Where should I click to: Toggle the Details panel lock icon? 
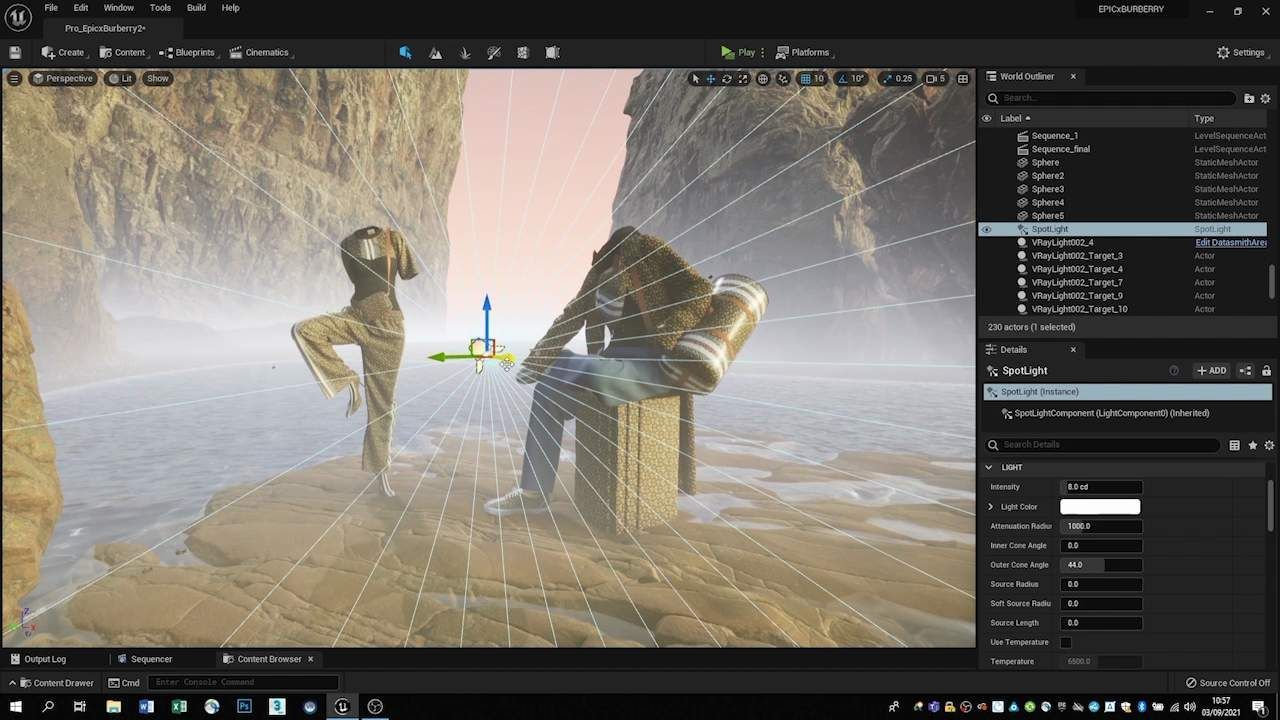tap(1266, 370)
